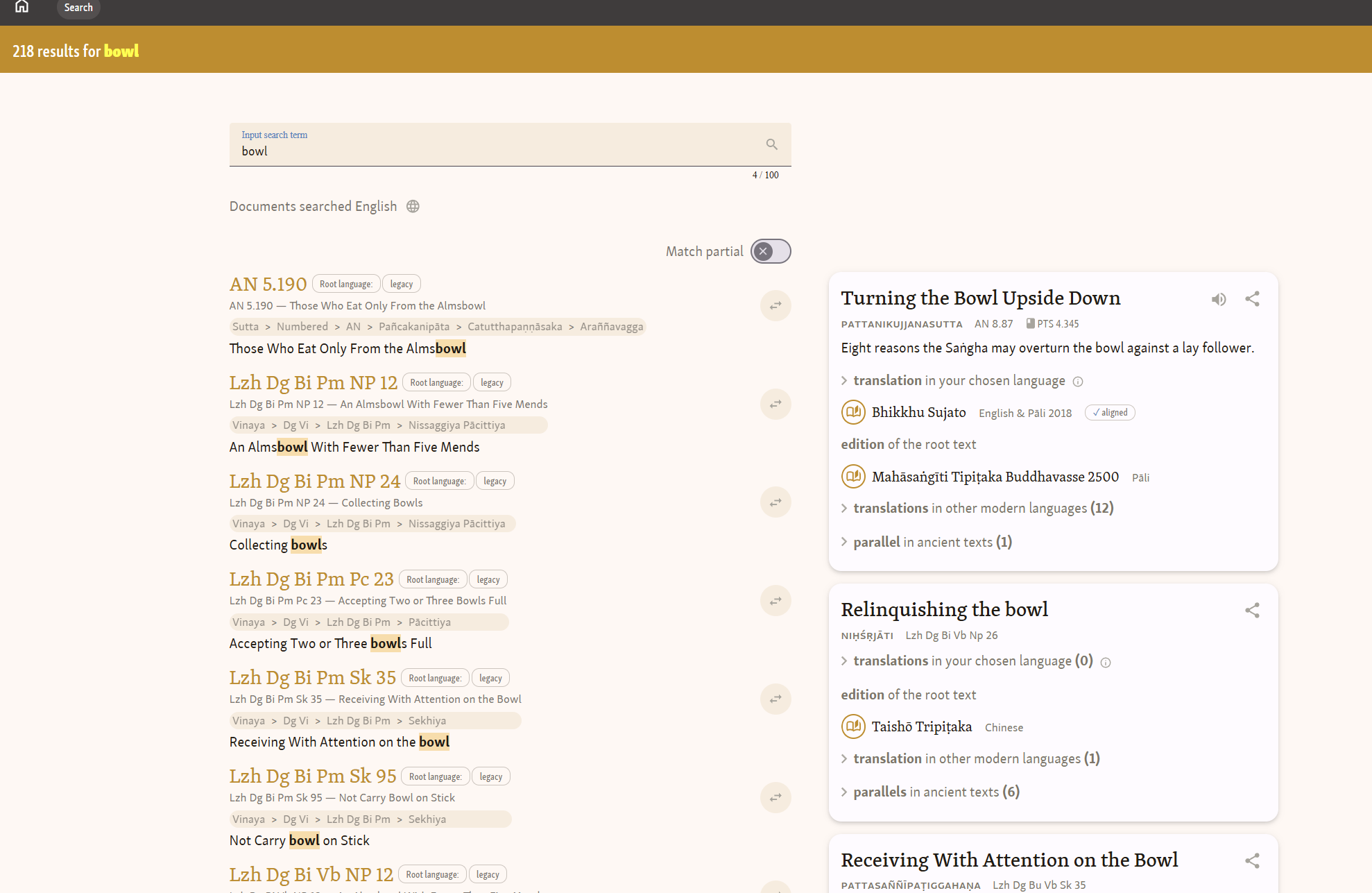The width and height of the screenshot is (1372, 893).
Task: Select the Search tab in top bar
Action: pyautogui.click(x=78, y=8)
